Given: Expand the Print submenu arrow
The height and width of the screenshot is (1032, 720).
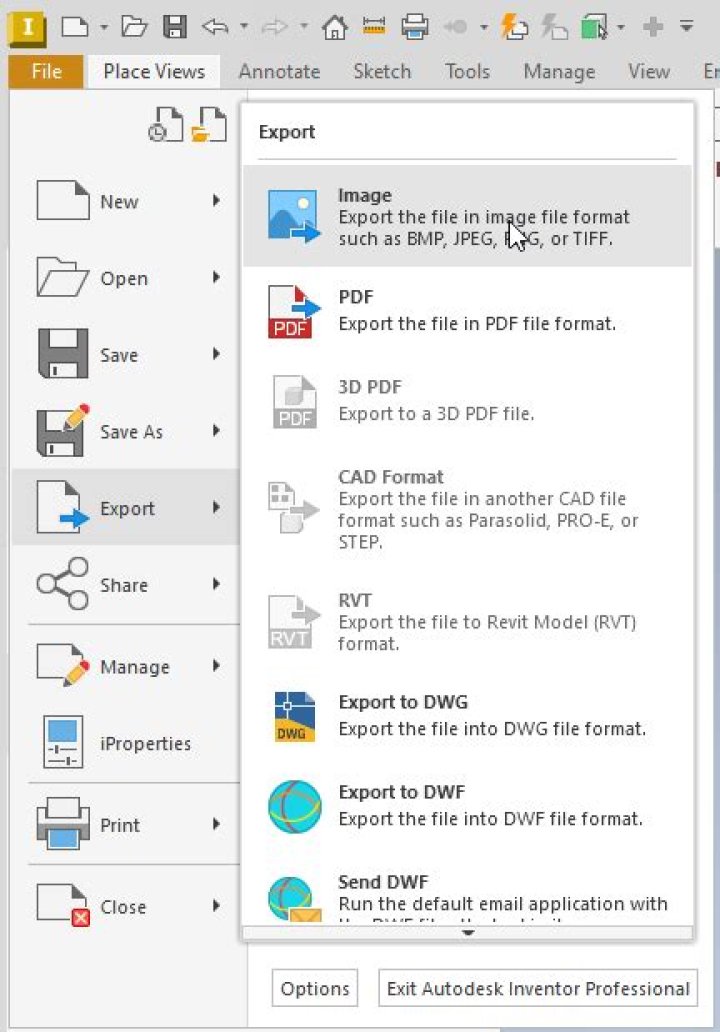Looking at the screenshot, I should [216, 824].
